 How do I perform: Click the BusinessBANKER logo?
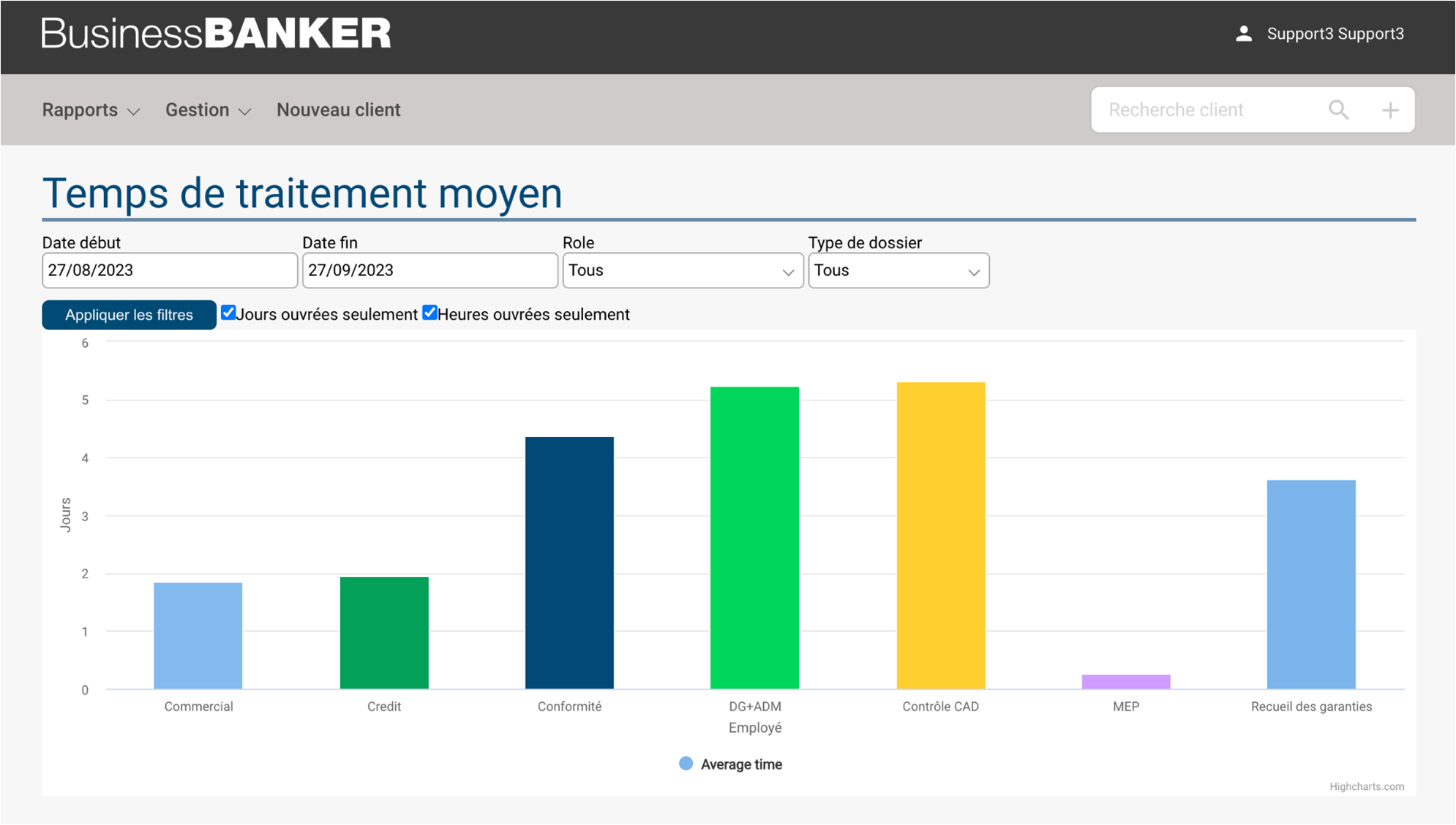point(217,34)
